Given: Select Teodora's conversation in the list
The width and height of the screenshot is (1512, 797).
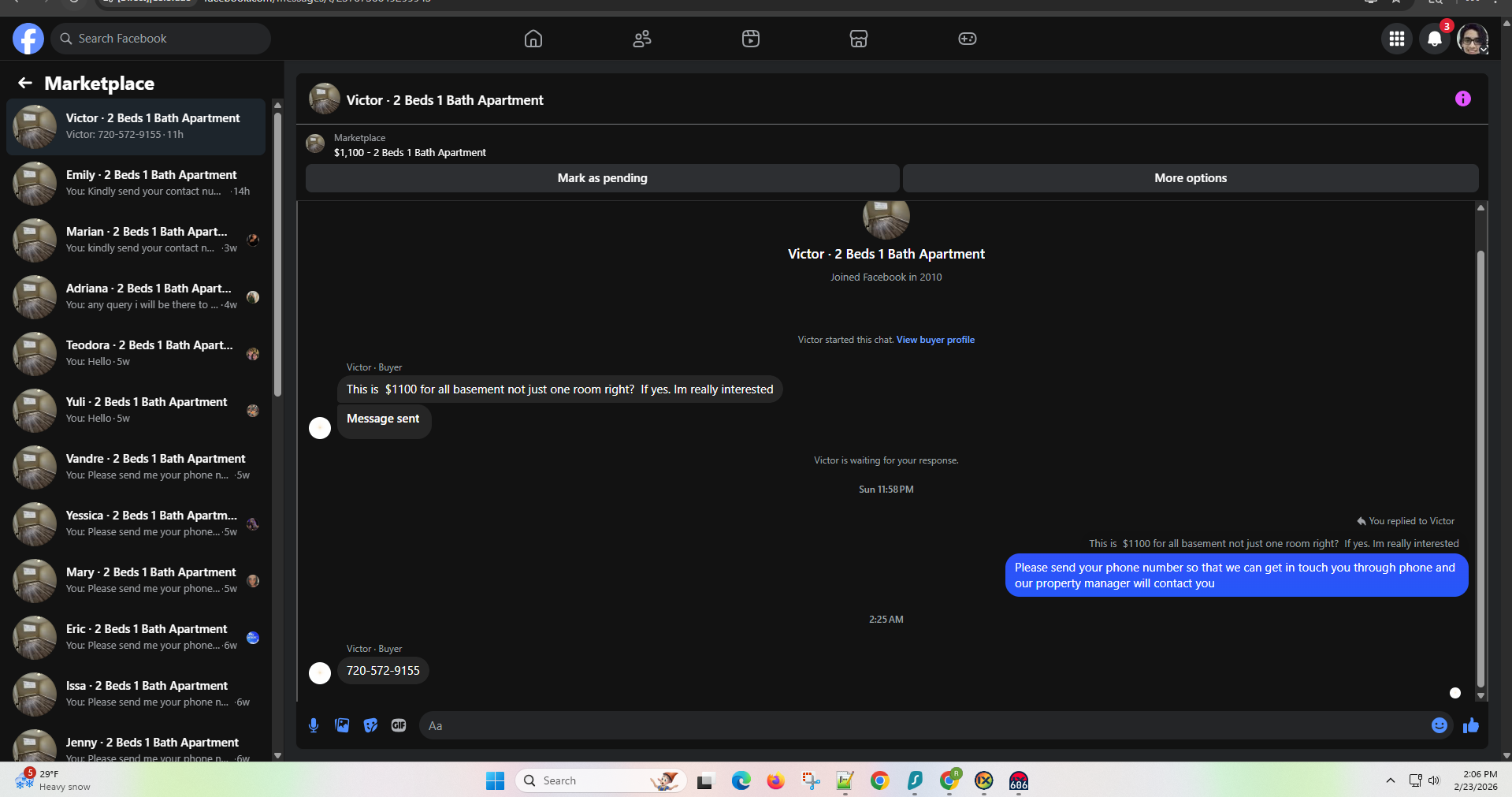Looking at the screenshot, I should 136,353.
